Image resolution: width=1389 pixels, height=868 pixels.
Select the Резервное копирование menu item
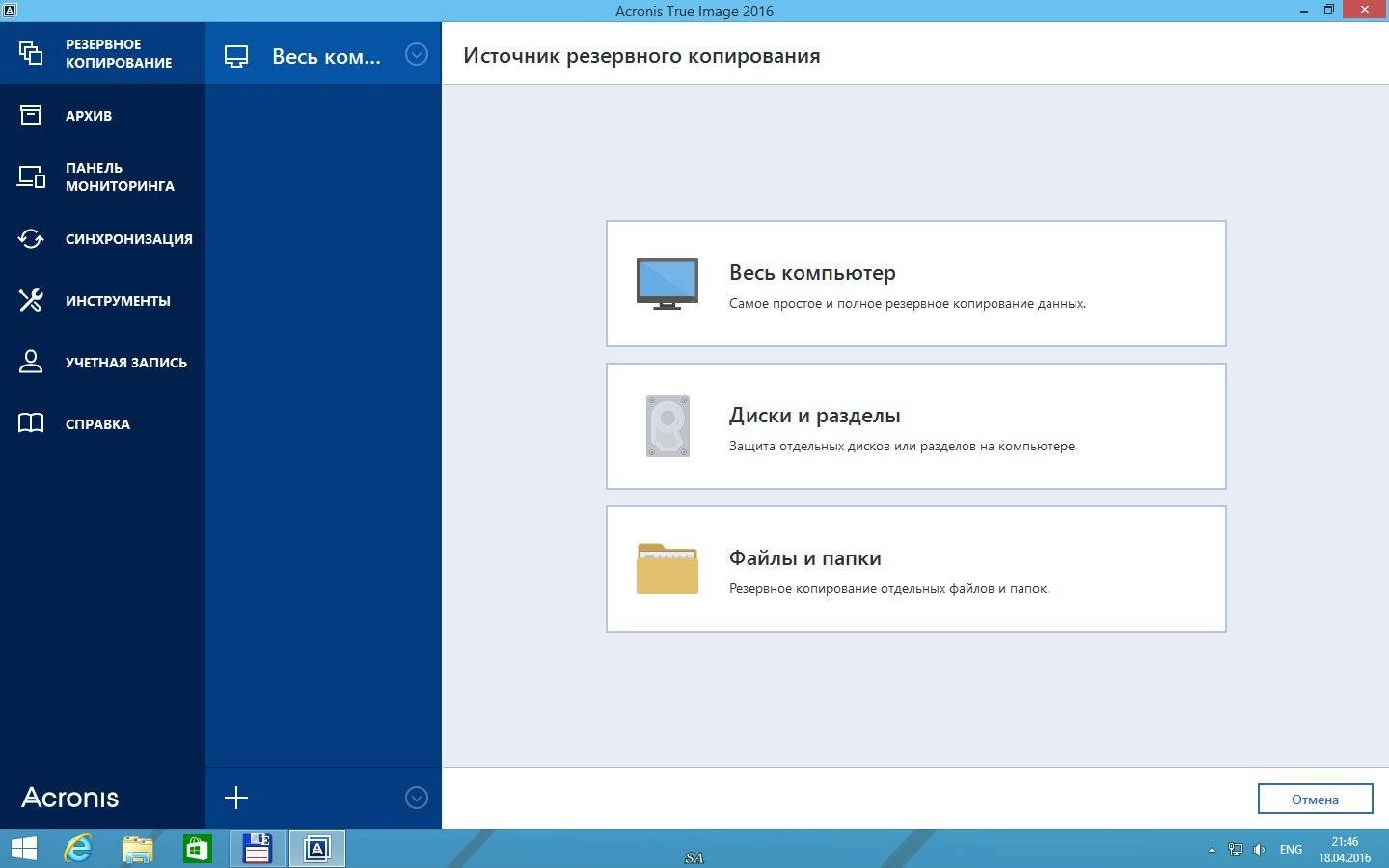point(102,53)
